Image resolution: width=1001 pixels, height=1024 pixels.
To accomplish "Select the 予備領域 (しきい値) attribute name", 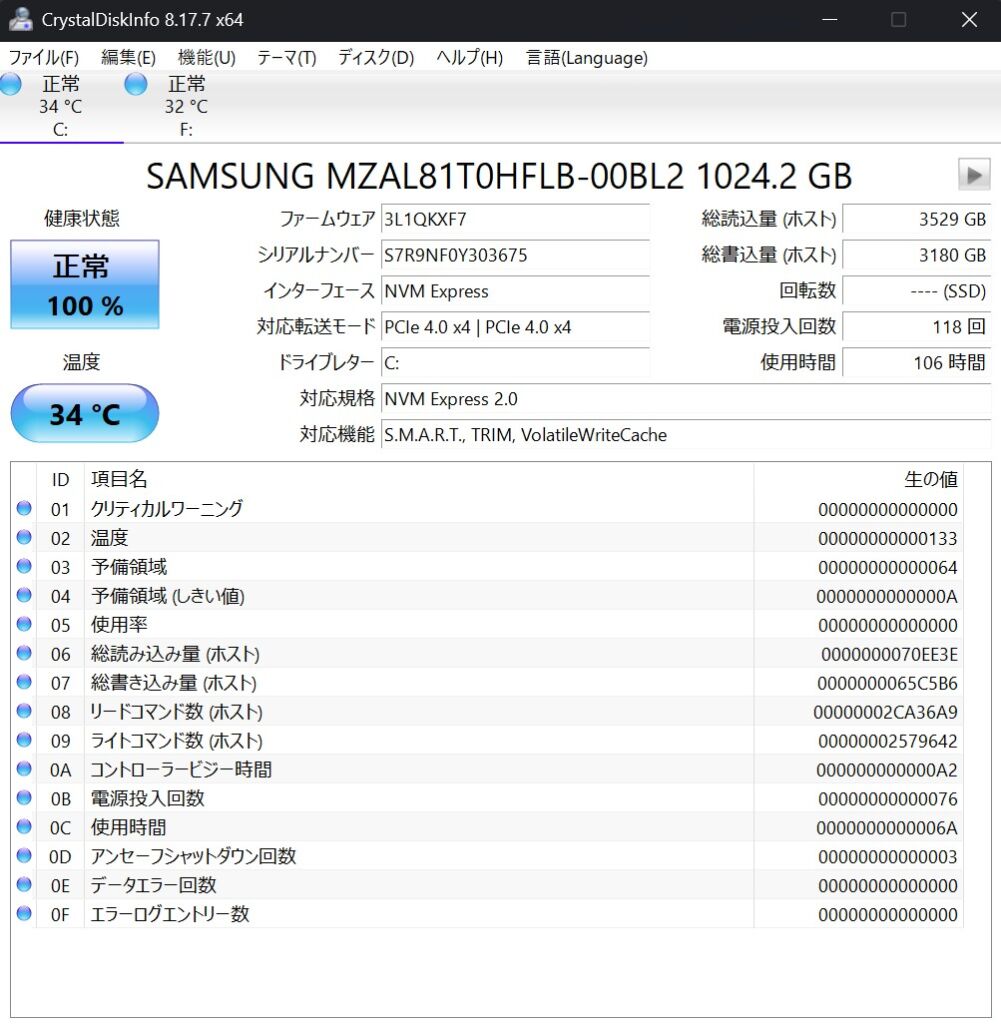I will pos(168,596).
